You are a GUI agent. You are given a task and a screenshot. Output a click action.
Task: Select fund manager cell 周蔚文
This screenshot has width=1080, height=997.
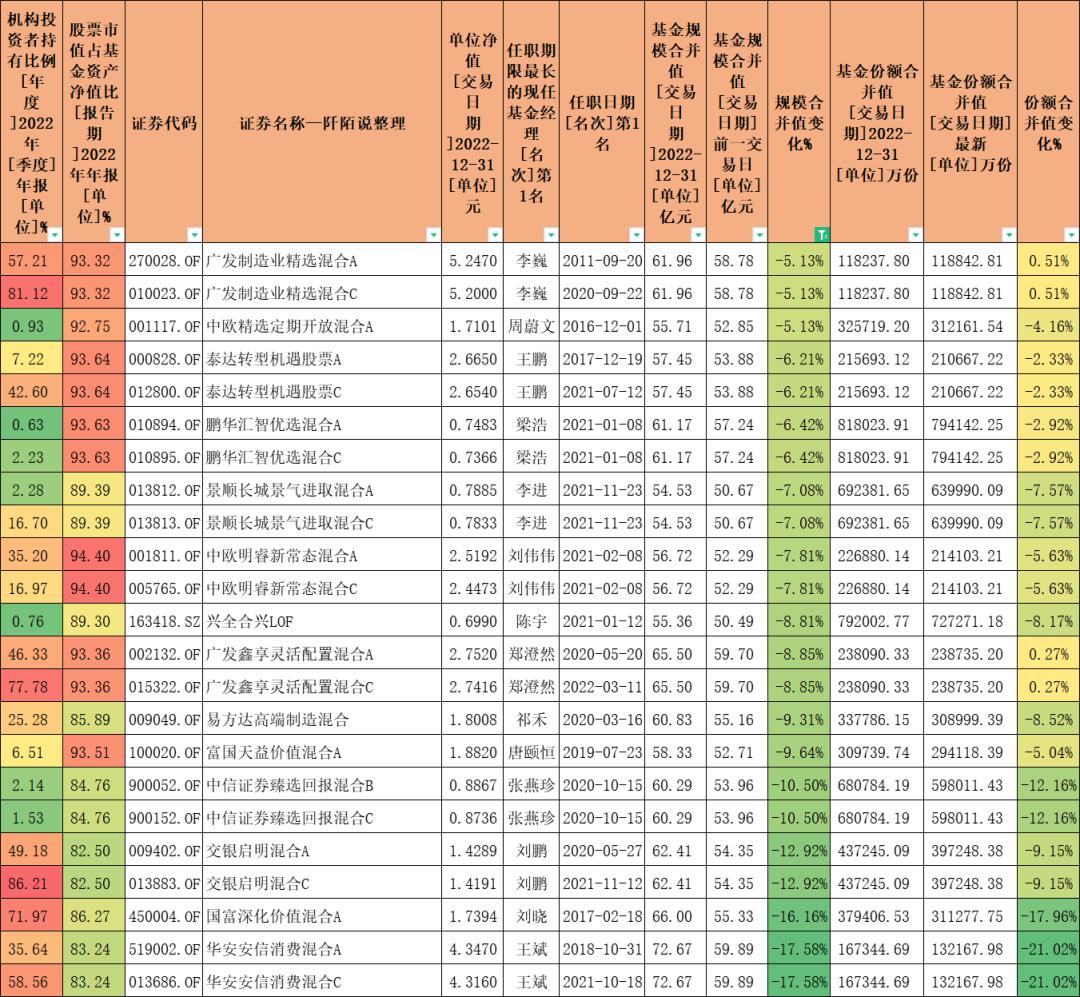click(531, 327)
